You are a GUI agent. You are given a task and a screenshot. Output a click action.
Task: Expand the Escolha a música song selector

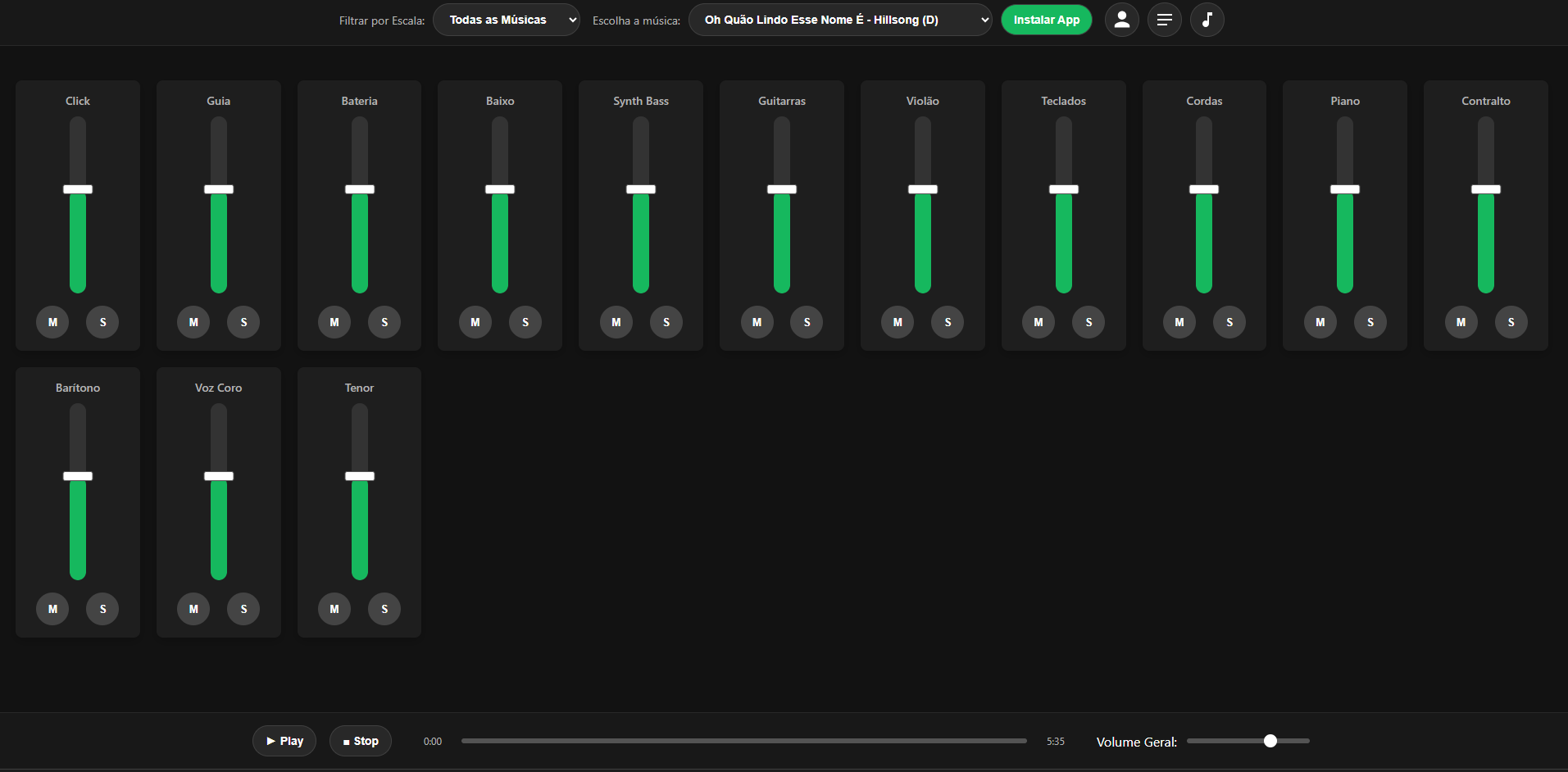[x=839, y=20]
